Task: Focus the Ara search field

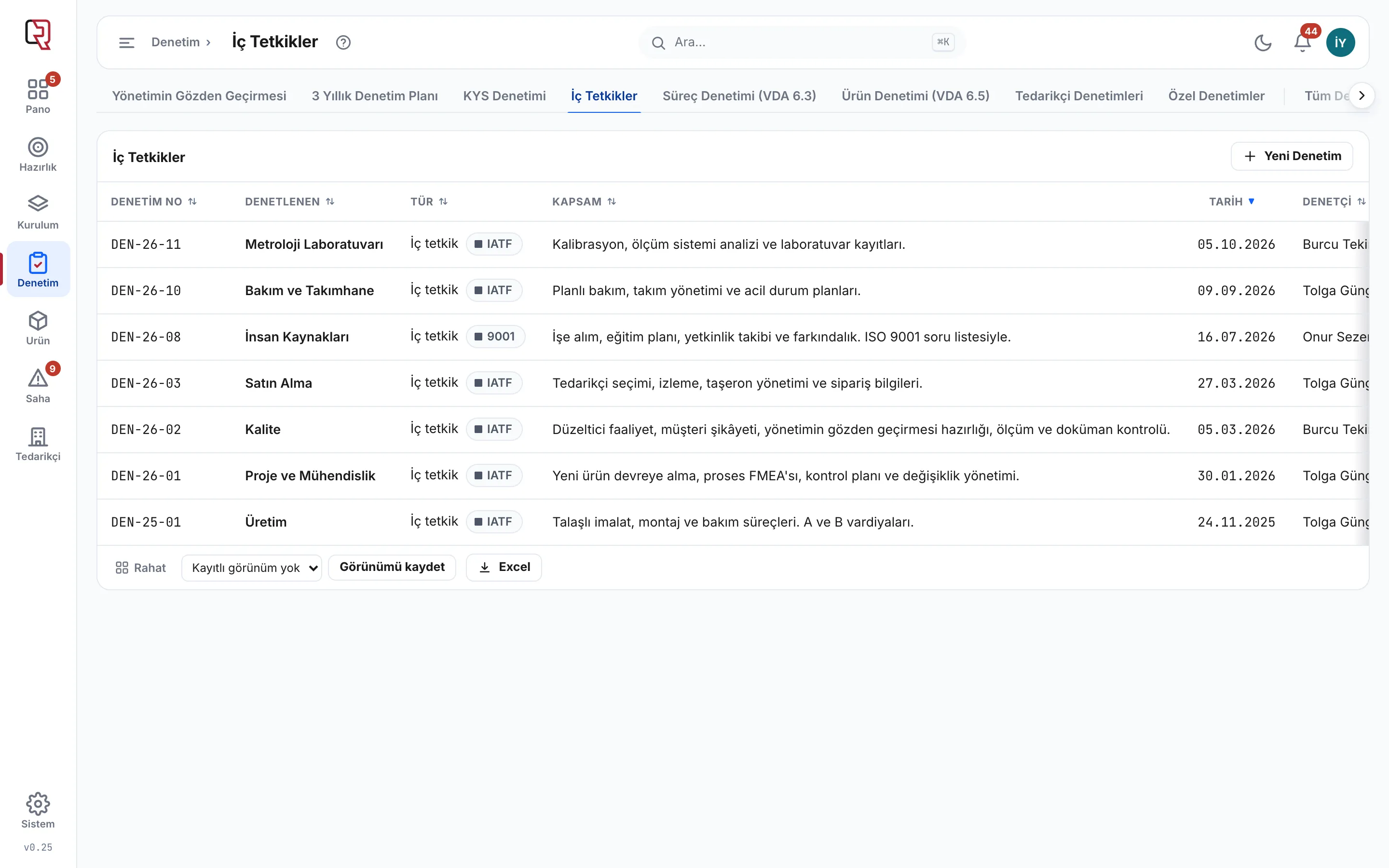Action: click(x=802, y=42)
